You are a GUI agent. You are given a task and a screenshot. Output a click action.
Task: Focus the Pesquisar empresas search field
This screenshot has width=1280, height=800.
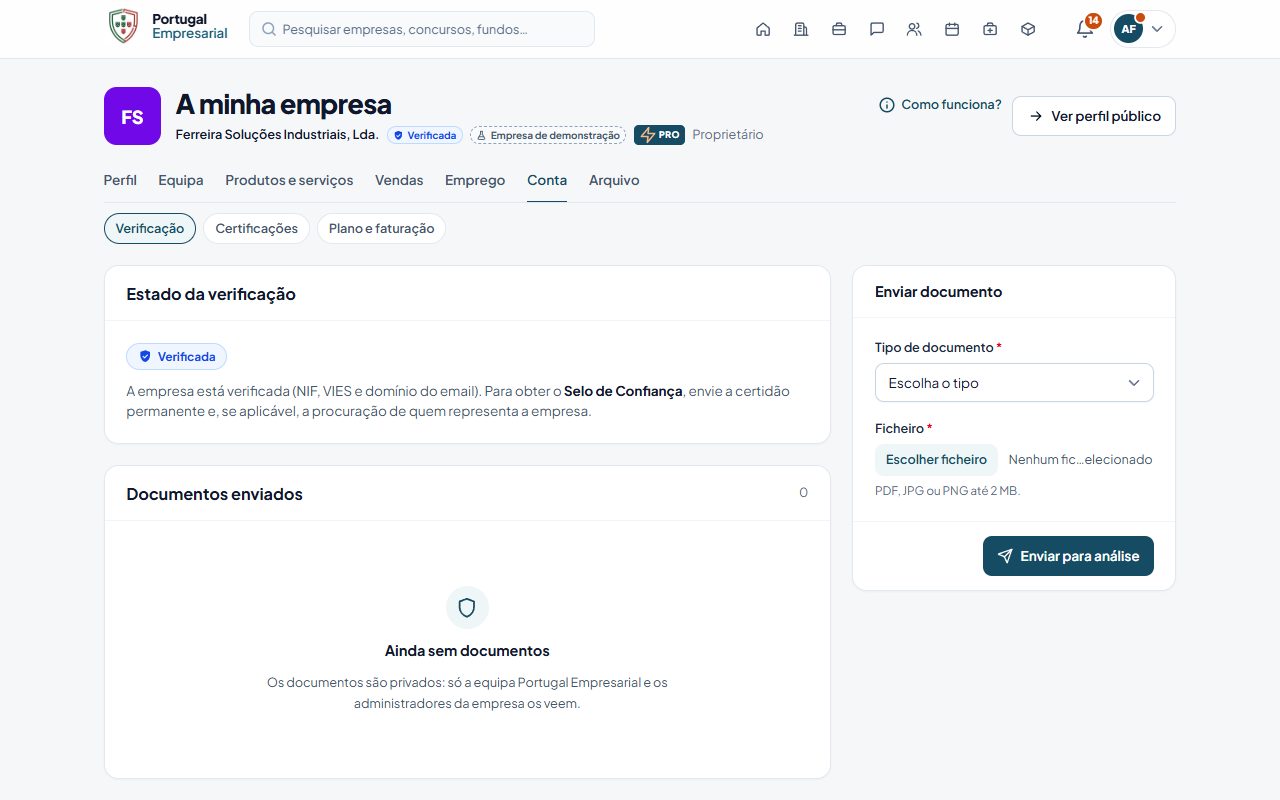422,29
